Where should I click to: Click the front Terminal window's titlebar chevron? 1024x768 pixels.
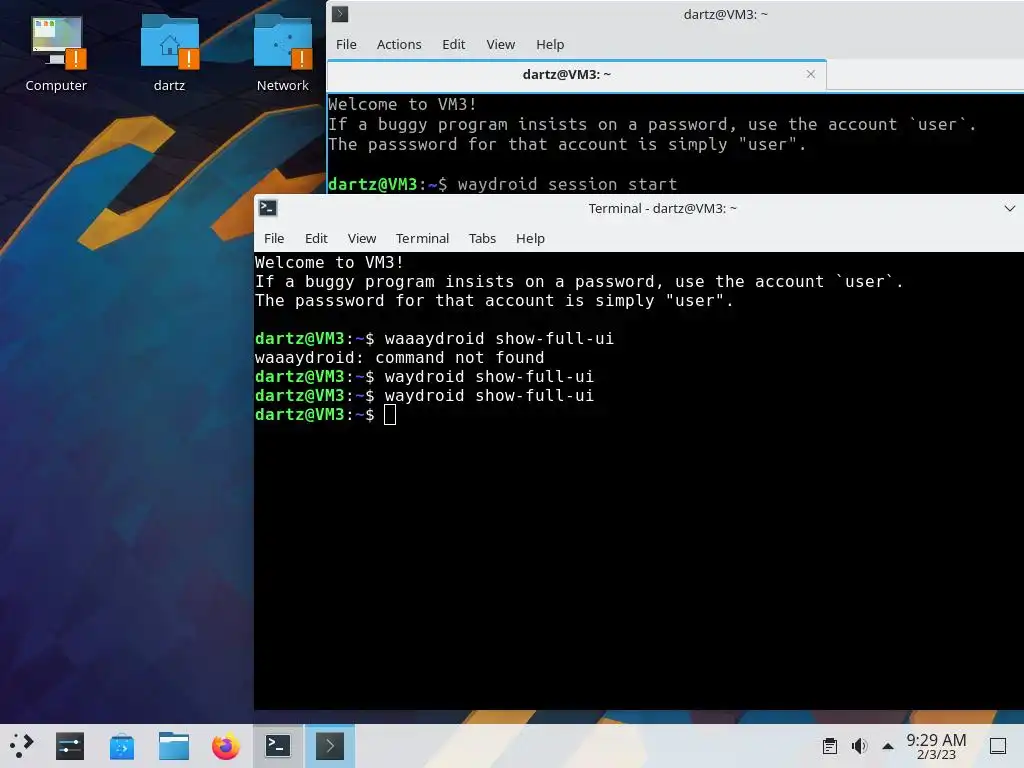[x=1010, y=208]
